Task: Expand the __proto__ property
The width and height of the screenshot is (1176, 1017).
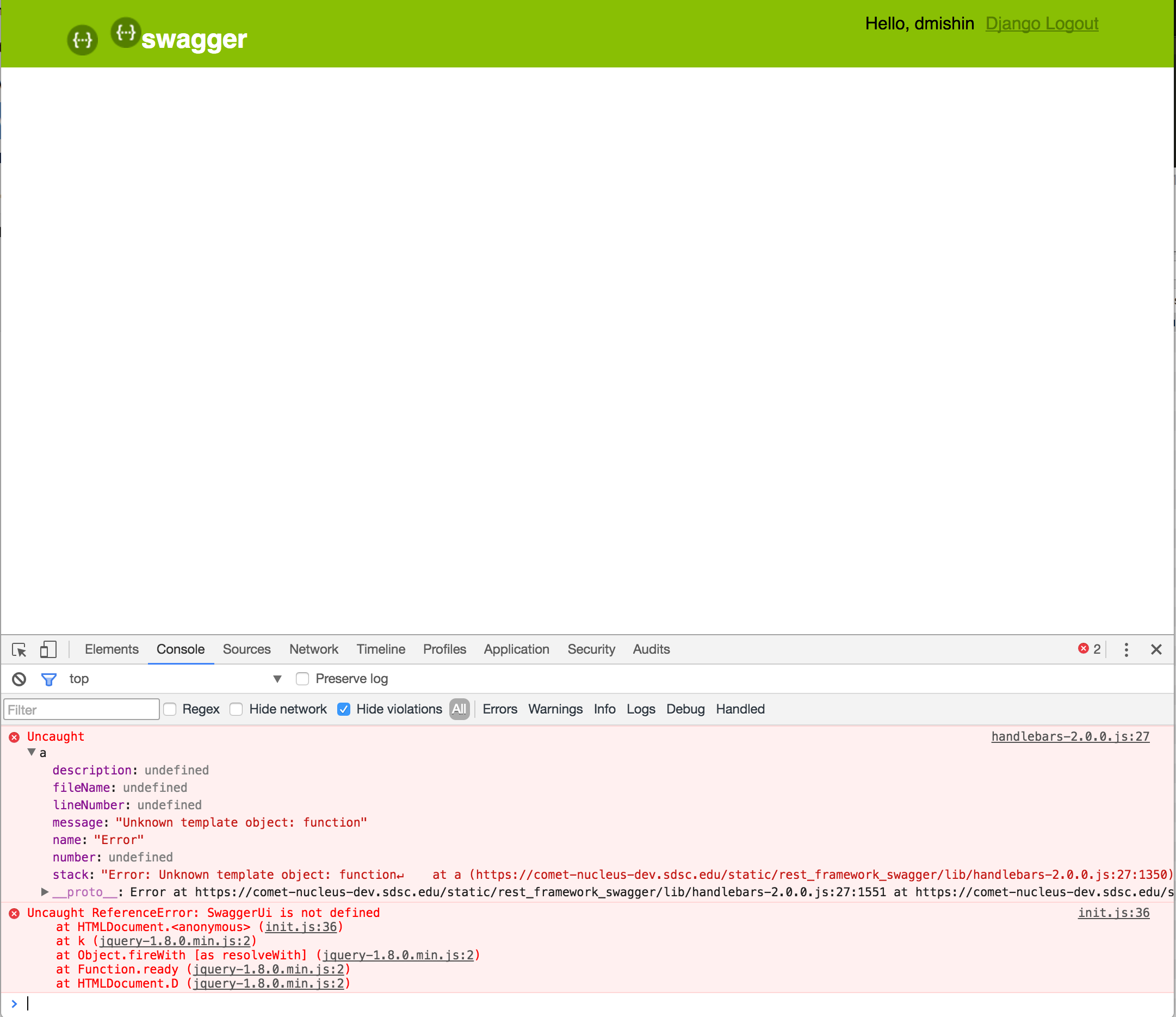Action: pyautogui.click(x=45, y=891)
